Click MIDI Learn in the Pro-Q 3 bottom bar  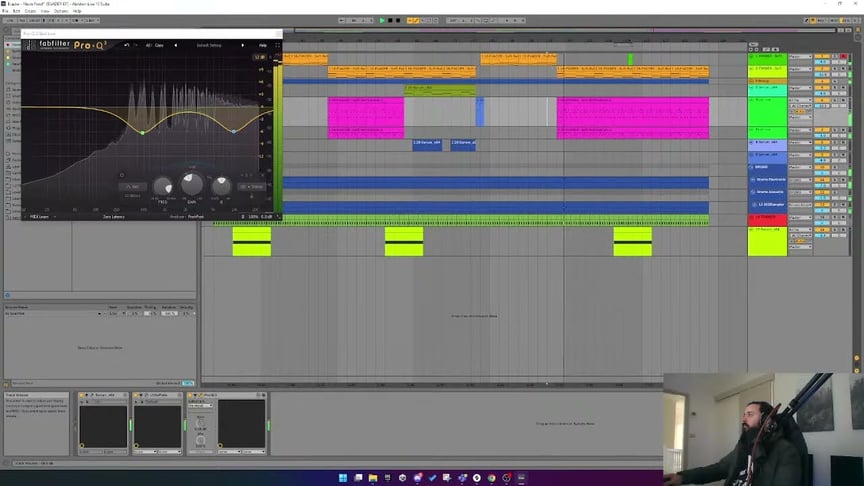[39, 217]
